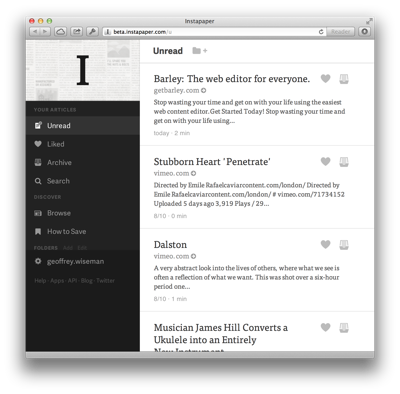Open the API link
This screenshot has width=400, height=394.
72,281
